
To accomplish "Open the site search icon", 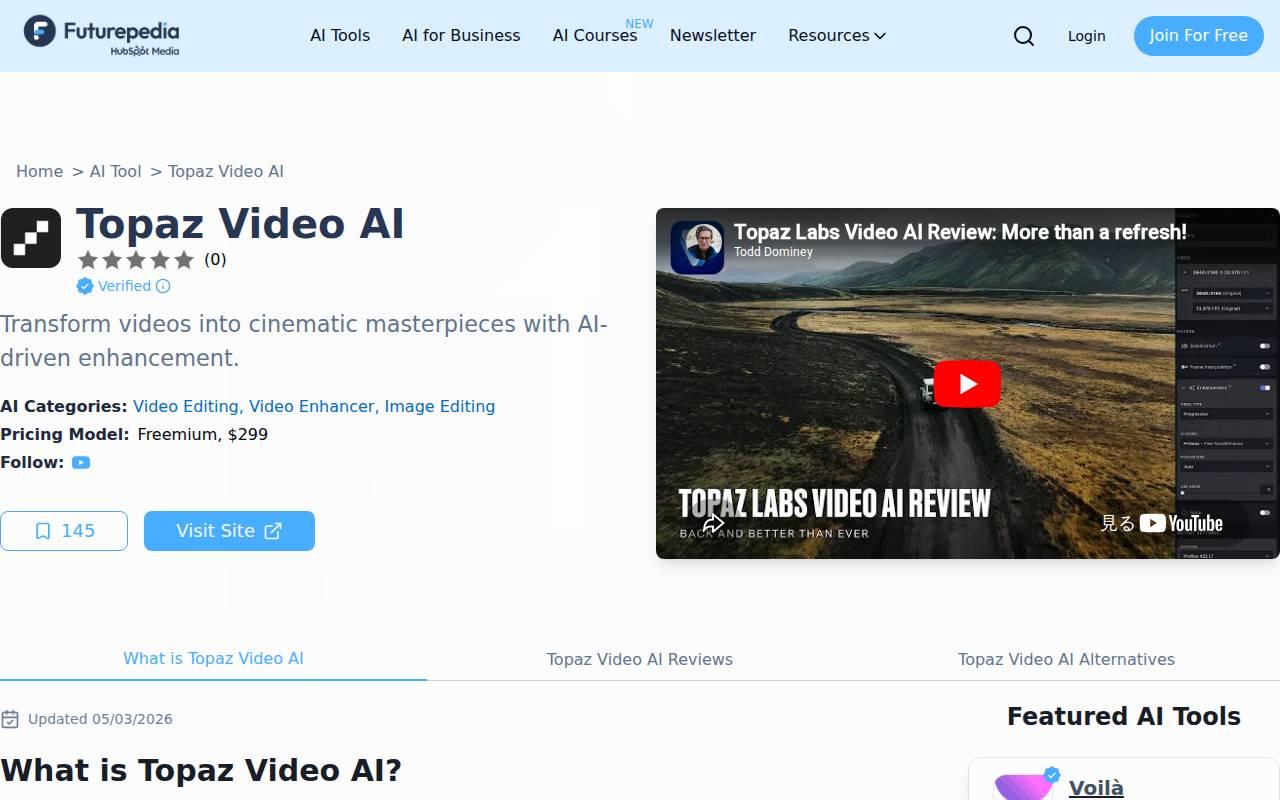I will (1024, 36).
